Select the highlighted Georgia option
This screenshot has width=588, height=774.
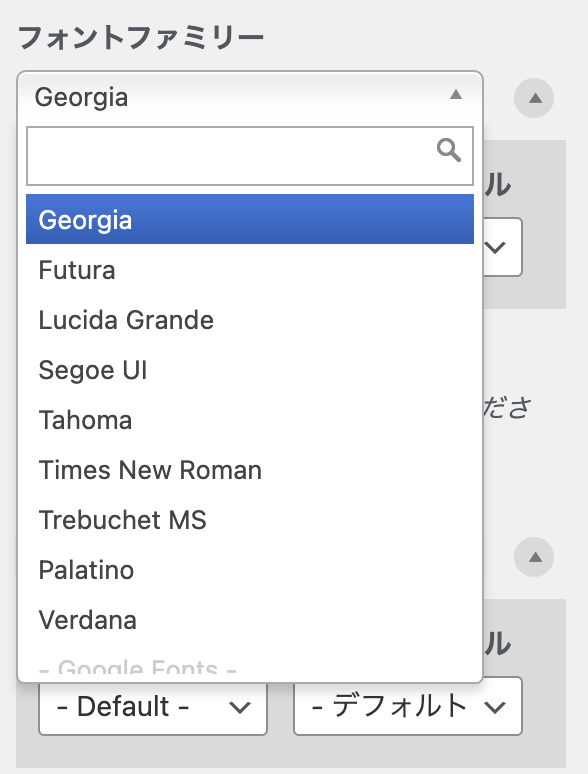point(250,219)
